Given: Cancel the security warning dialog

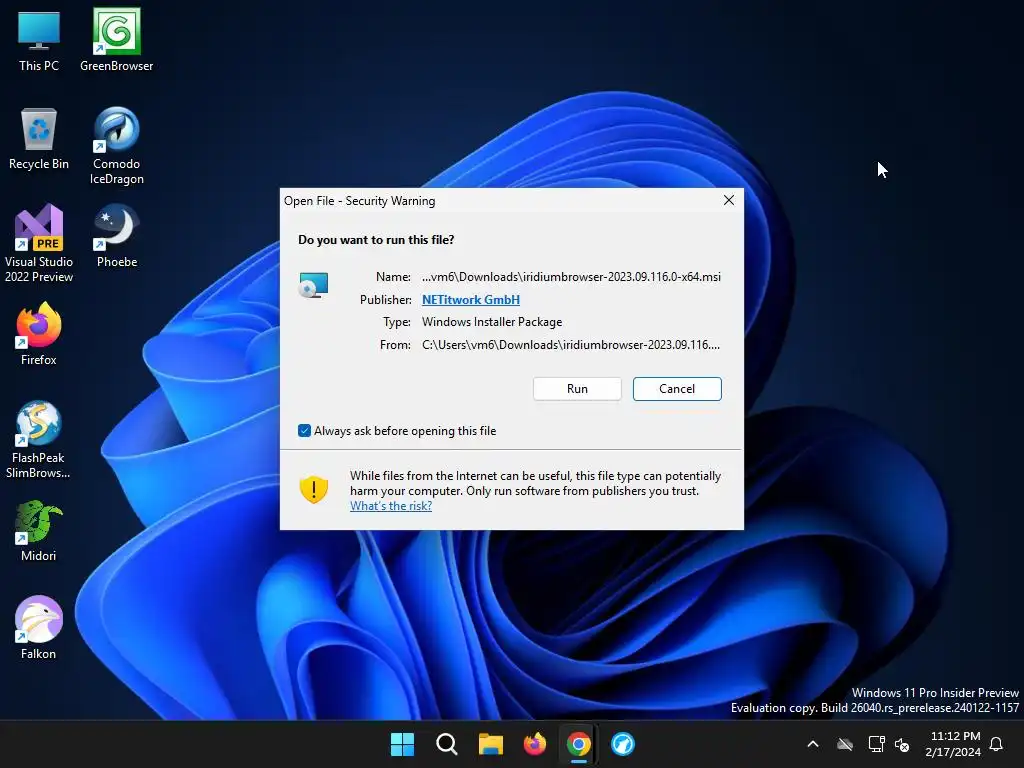Looking at the screenshot, I should point(677,389).
